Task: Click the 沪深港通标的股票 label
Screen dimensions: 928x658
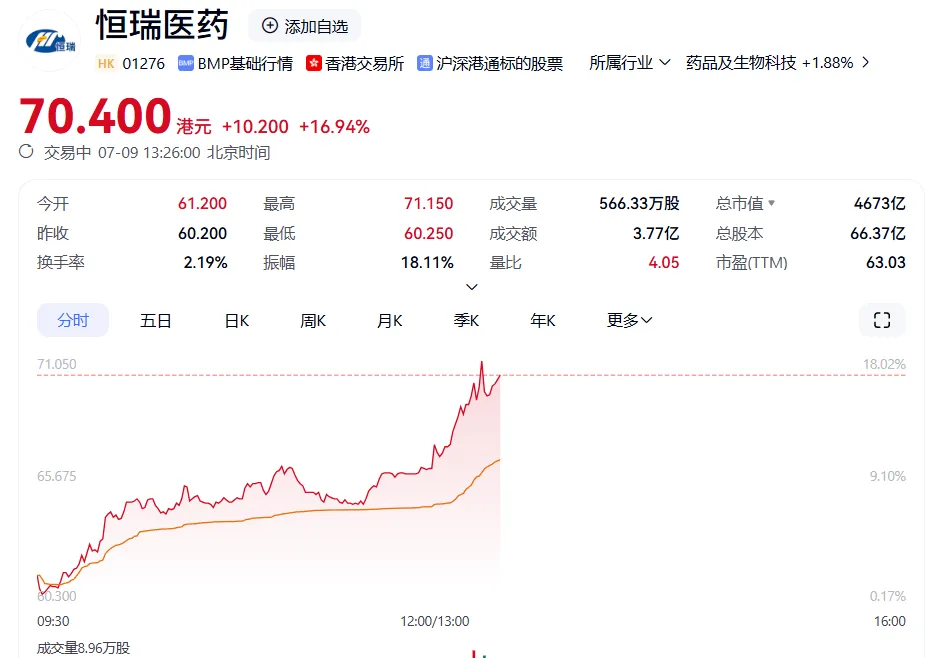Action: [x=500, y=63]
